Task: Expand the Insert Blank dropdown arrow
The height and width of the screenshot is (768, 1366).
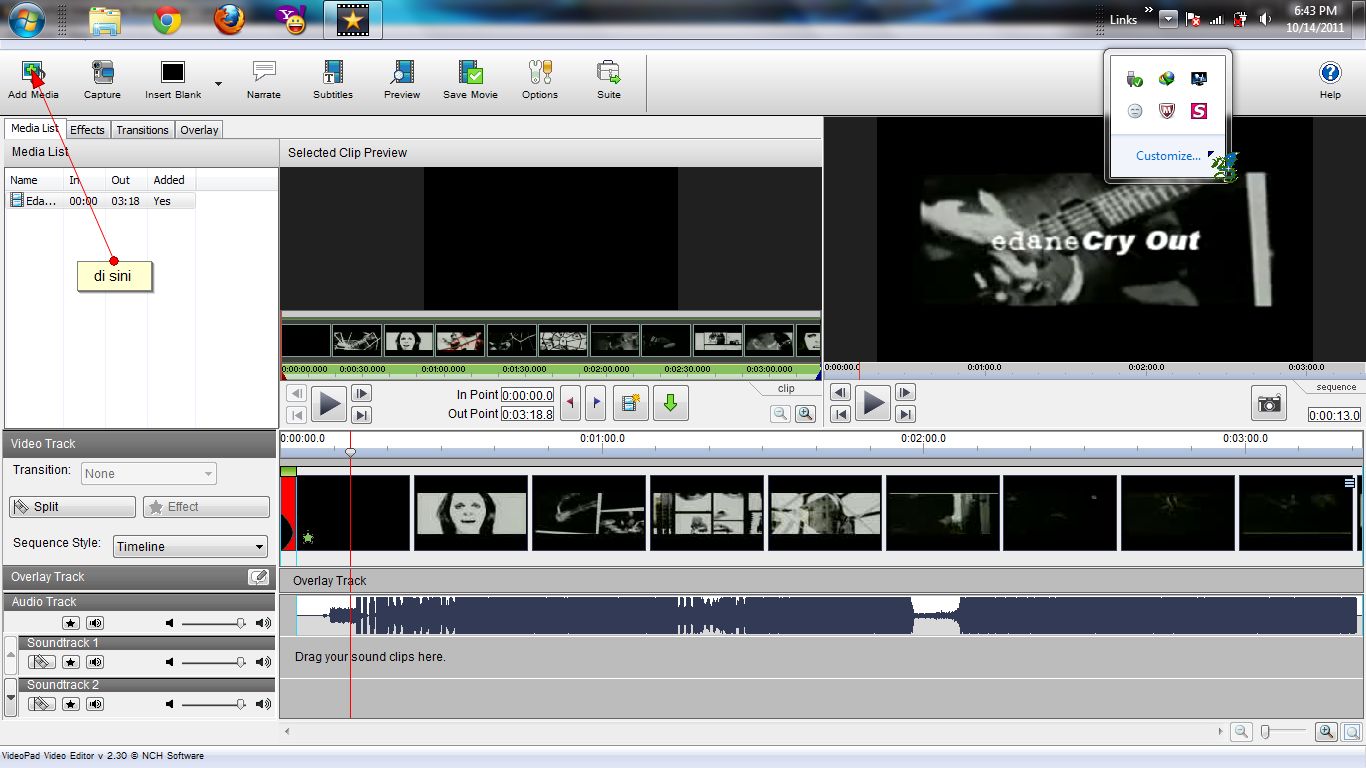Action: coord(218,83)
